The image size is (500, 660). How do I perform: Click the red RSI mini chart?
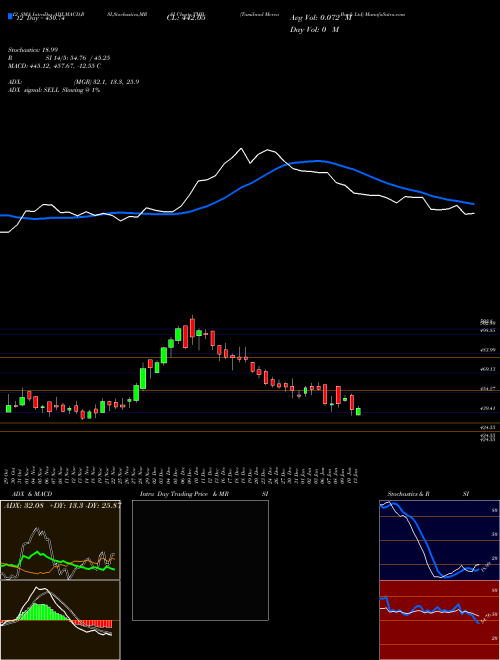coord(439,620)
